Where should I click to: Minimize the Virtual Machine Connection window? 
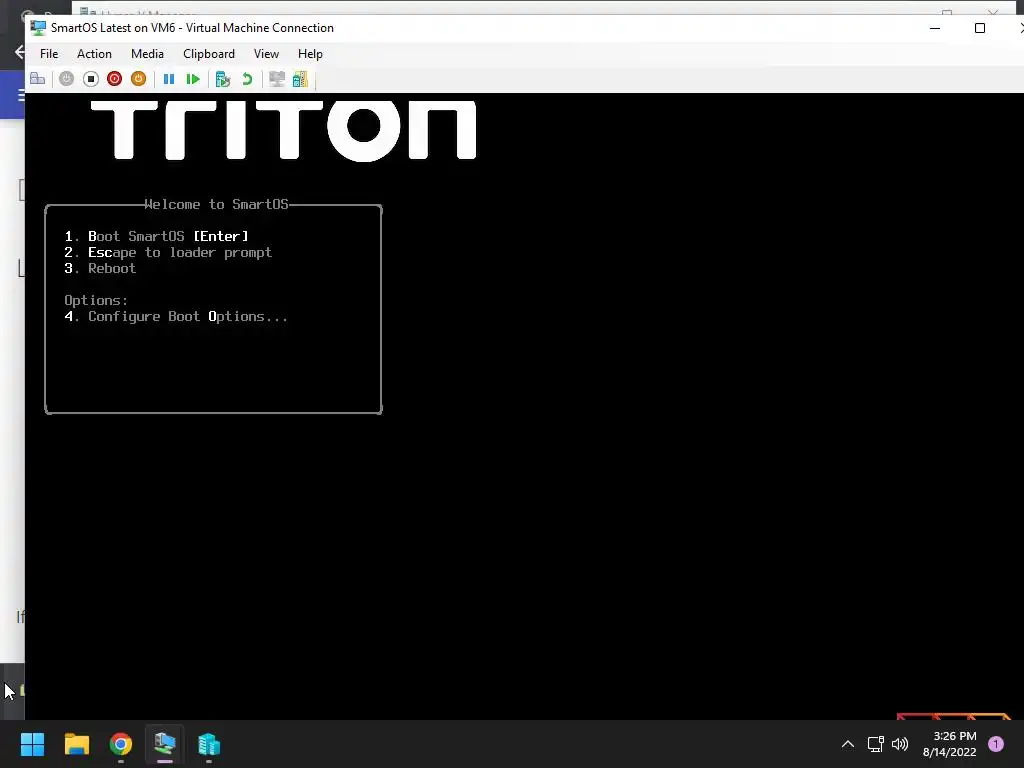click(935, 28)
